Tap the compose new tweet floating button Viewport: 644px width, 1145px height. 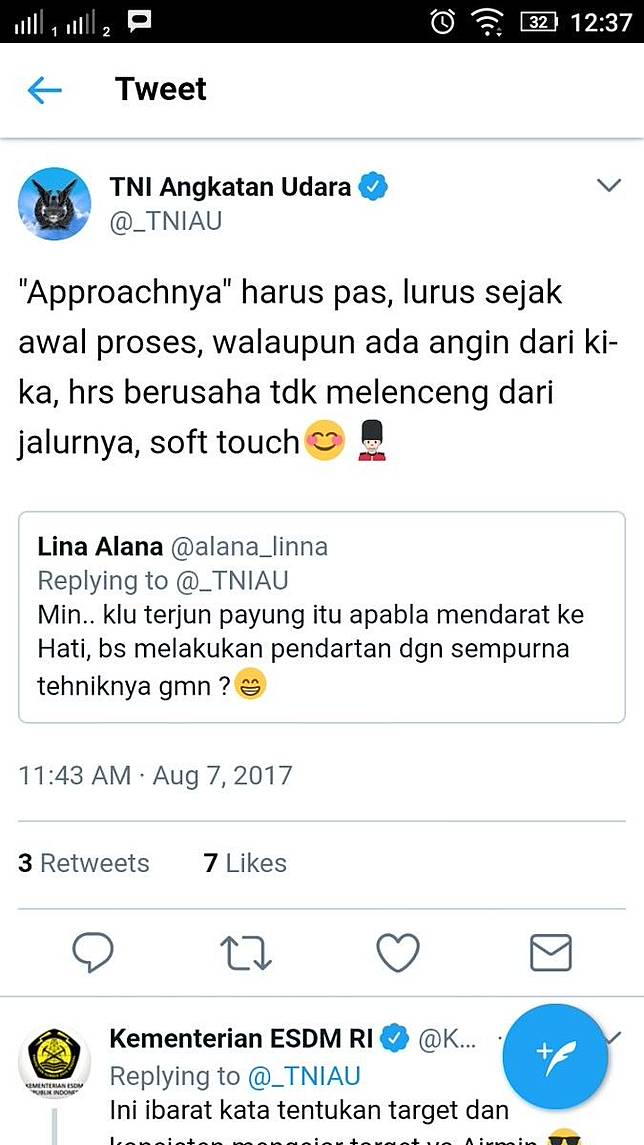point(556,1057)
